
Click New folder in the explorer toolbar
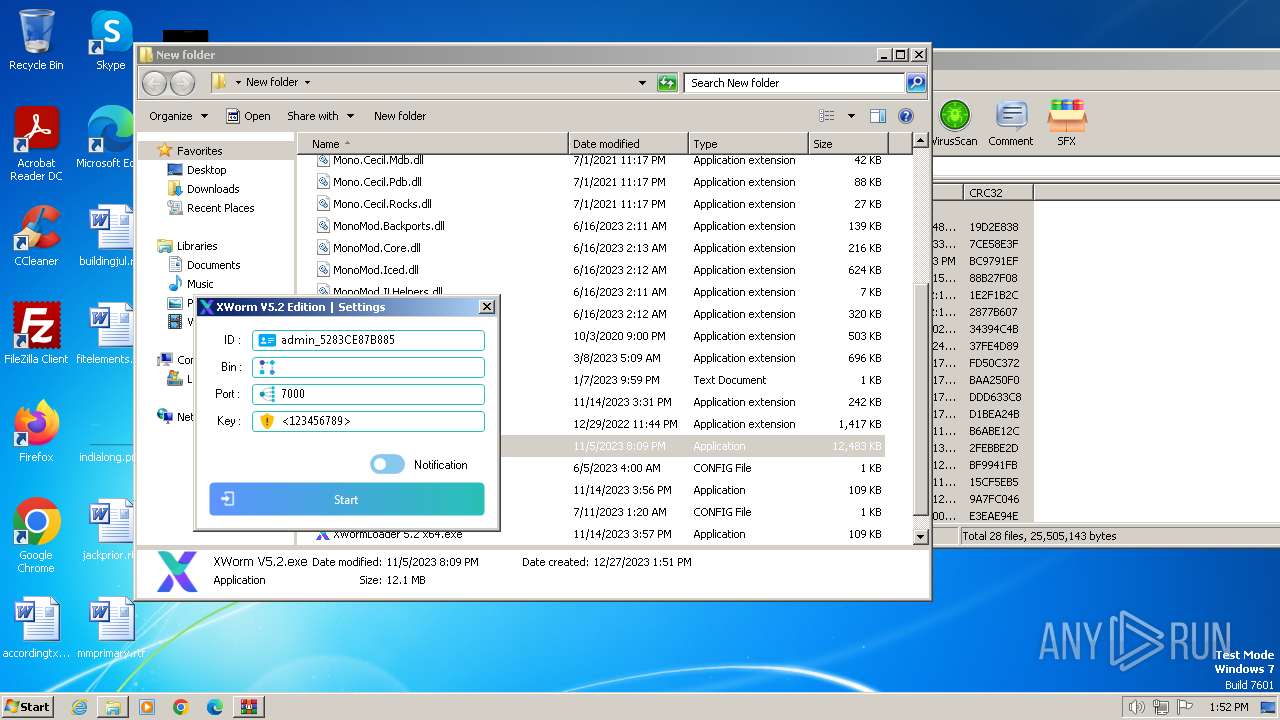pyautogui.click(x=400, y=116)
